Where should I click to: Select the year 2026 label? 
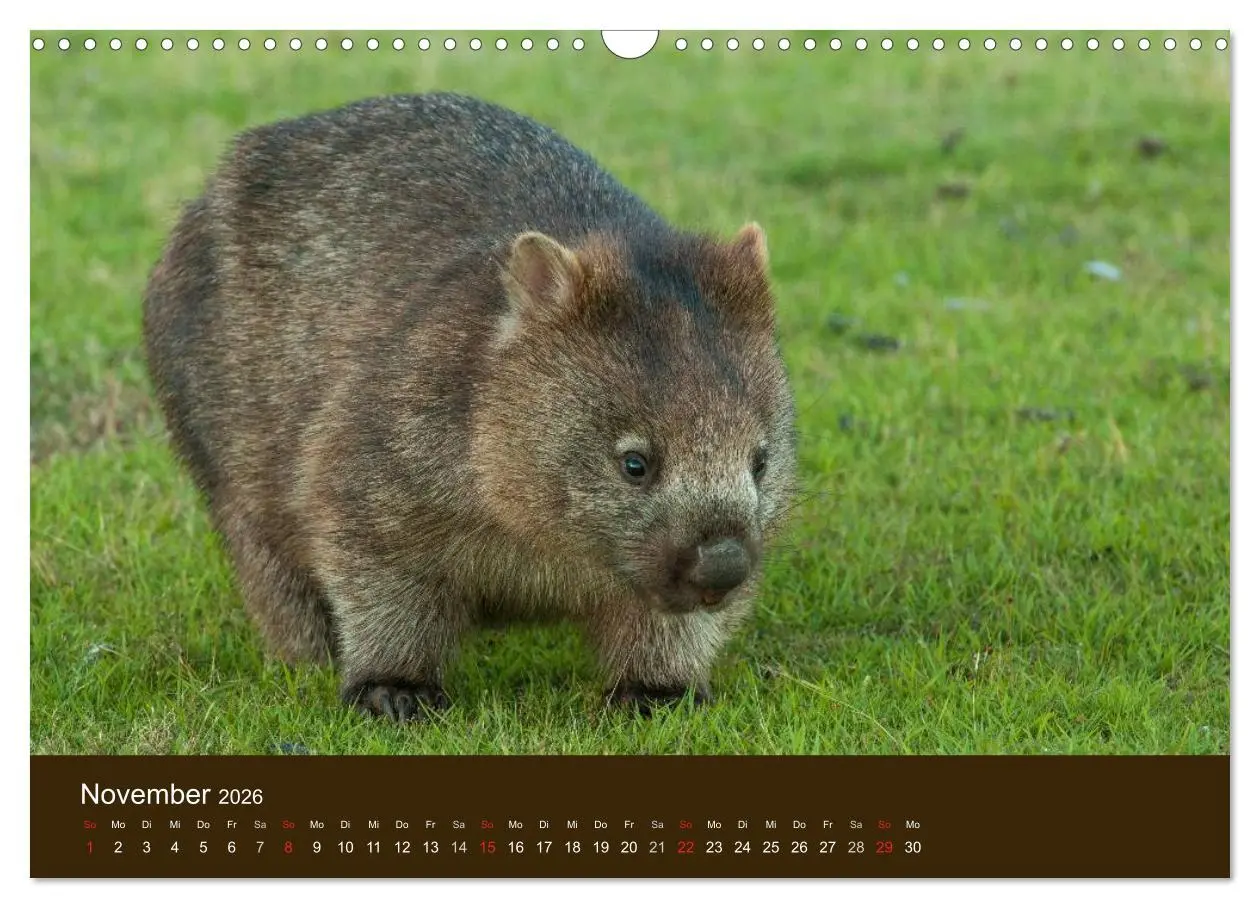coord(240,796)
